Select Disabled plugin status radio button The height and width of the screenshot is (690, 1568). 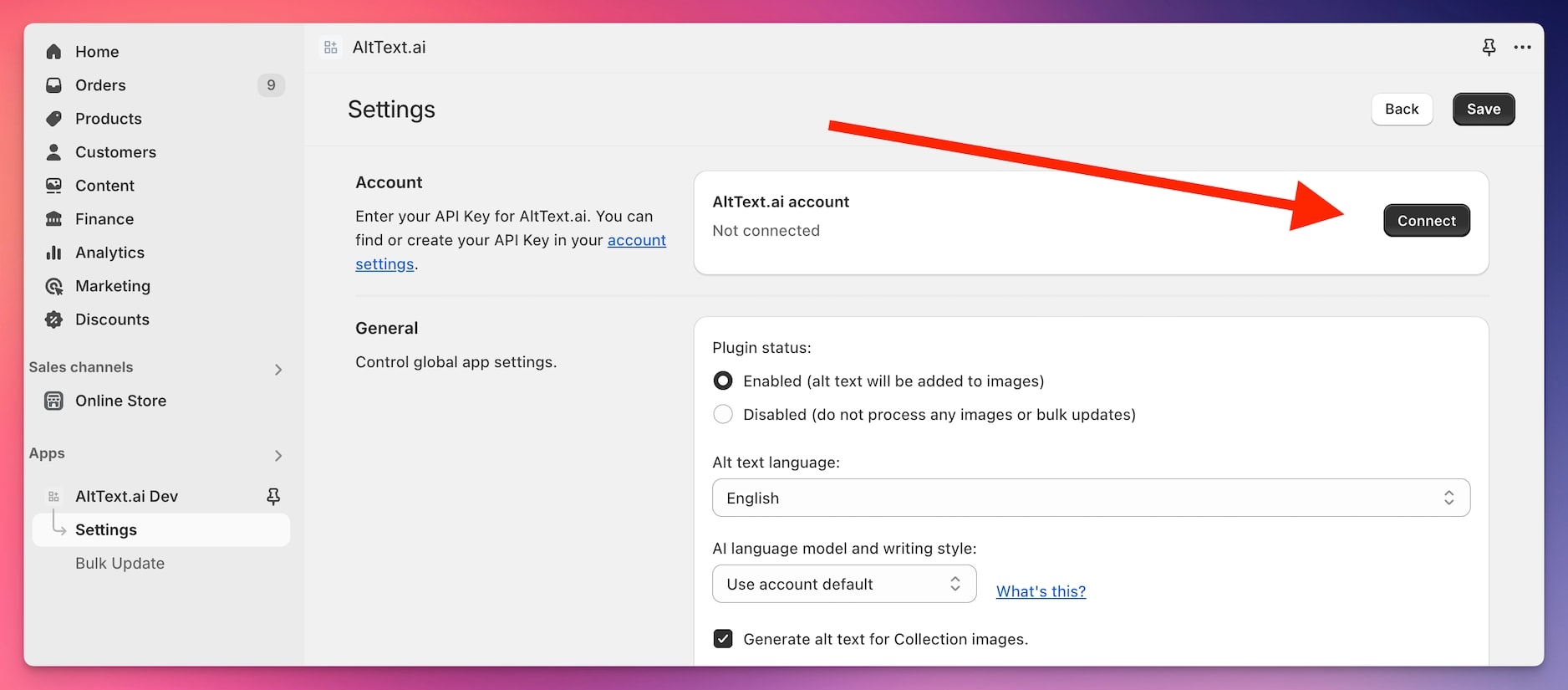click(723, 415)
